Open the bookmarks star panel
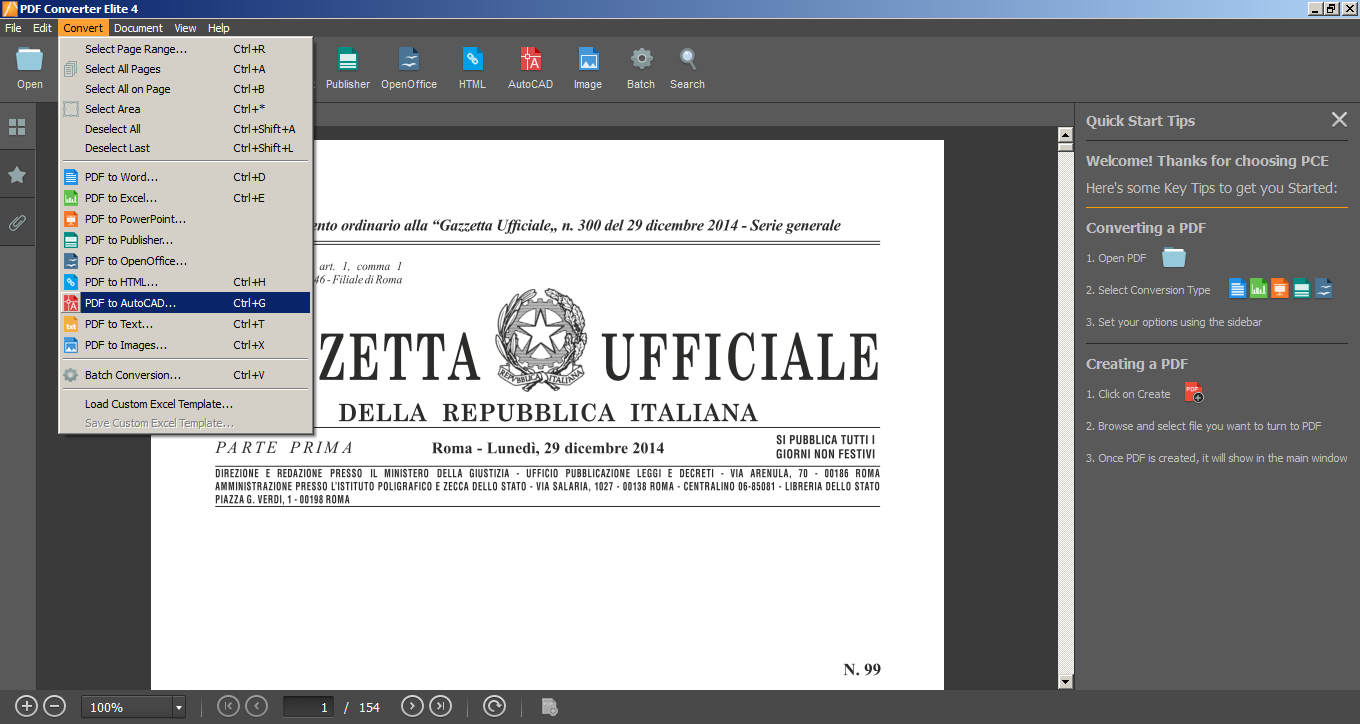 pyautogui.click(x=17, y=175)
